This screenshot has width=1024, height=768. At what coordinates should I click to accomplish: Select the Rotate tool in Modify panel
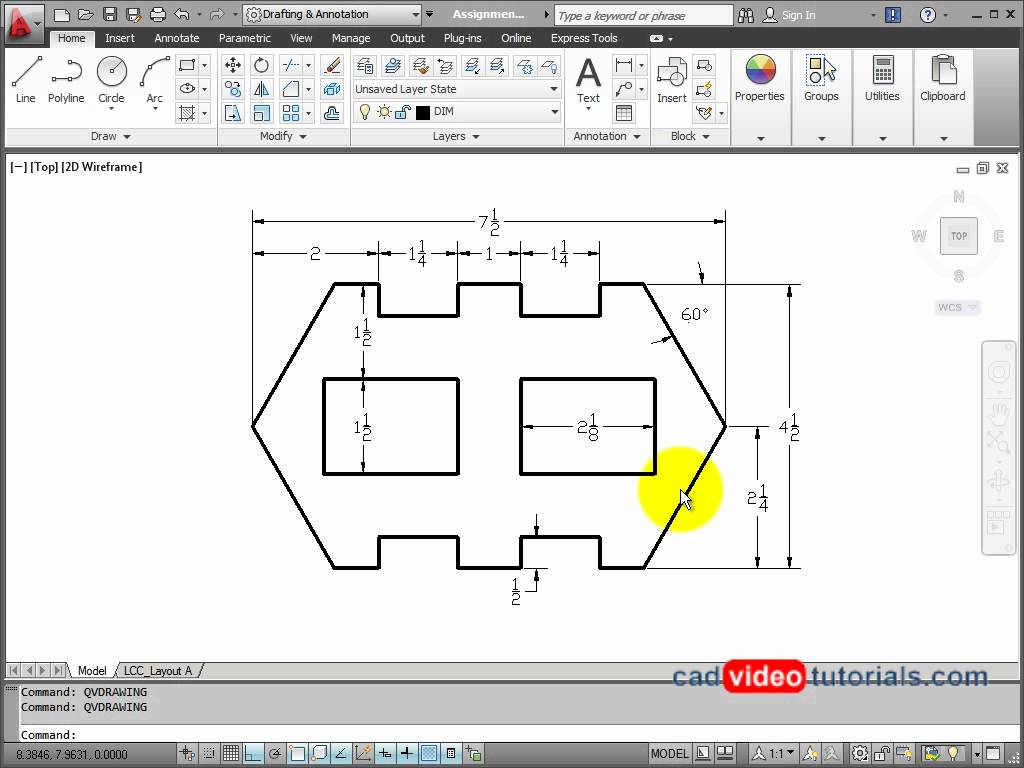[261, 65]
